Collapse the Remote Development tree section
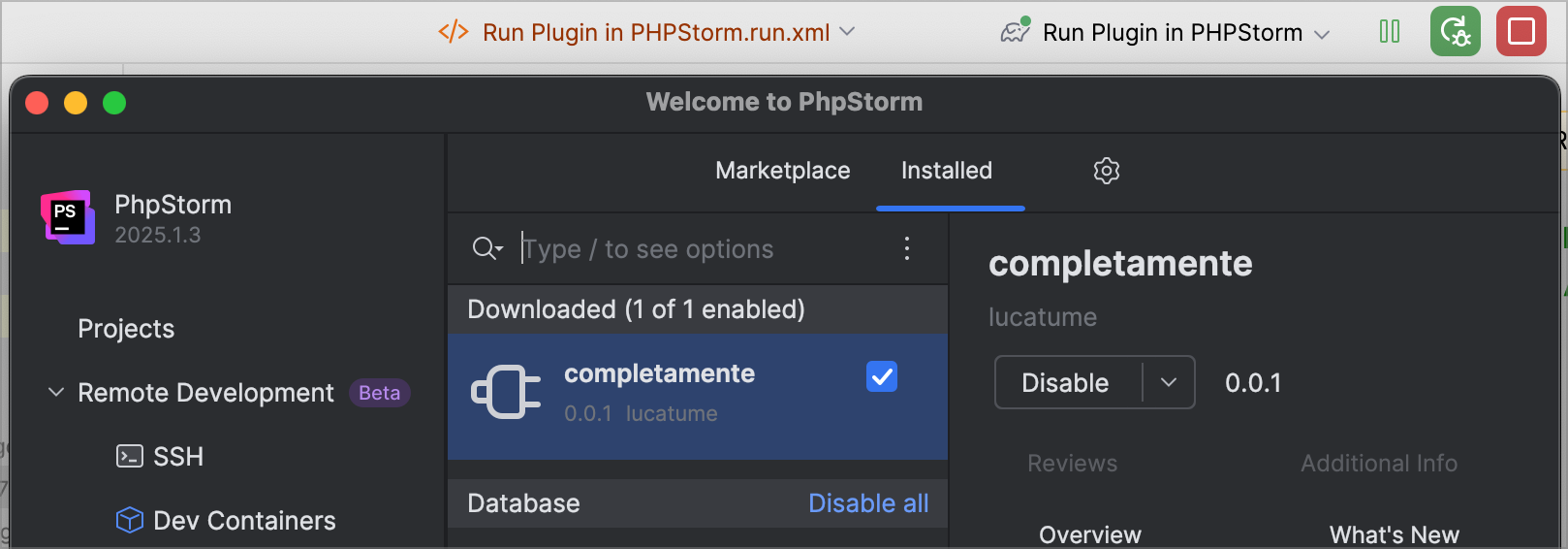 click(56, 392)
